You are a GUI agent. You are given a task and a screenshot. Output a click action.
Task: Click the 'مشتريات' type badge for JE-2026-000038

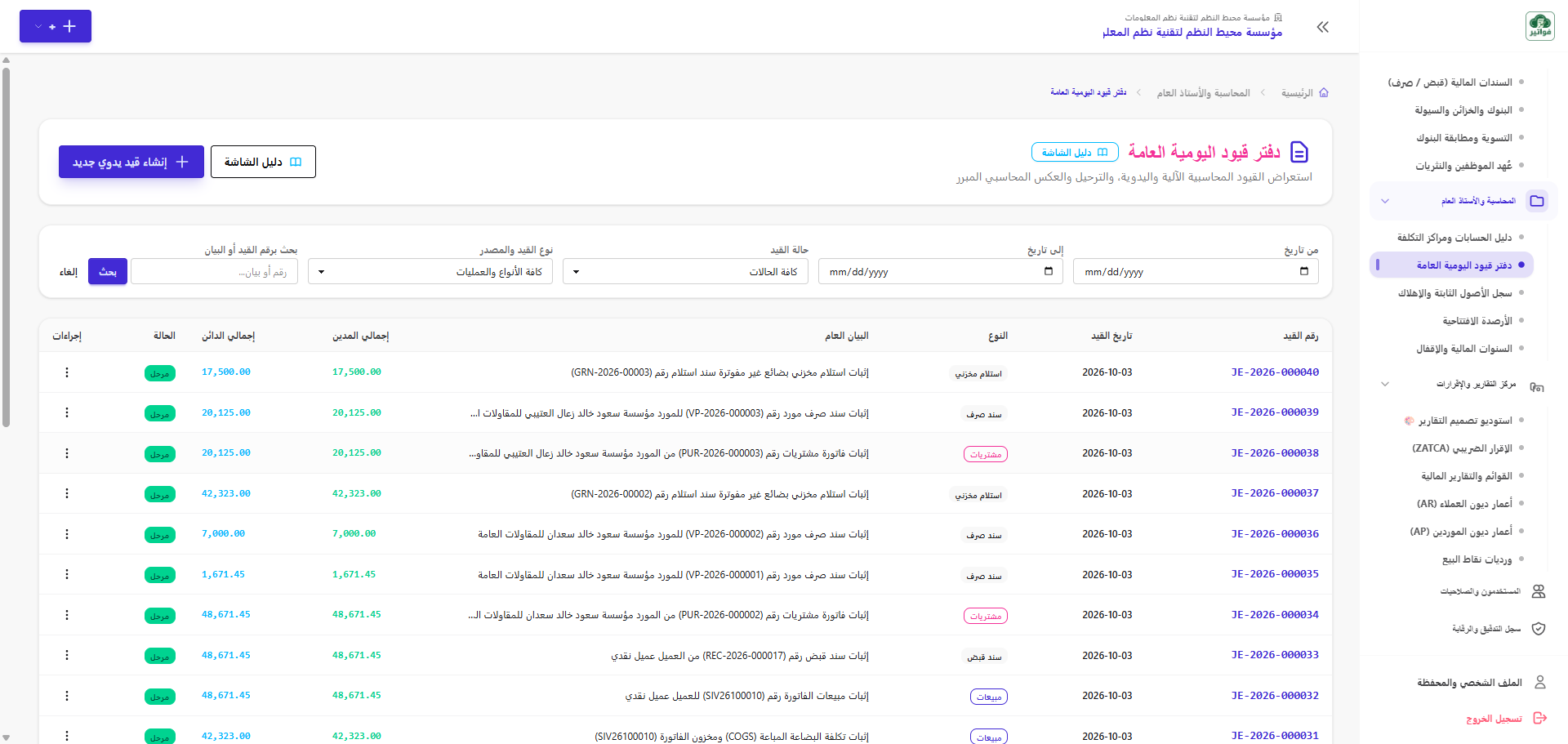(x=986, y=454)
